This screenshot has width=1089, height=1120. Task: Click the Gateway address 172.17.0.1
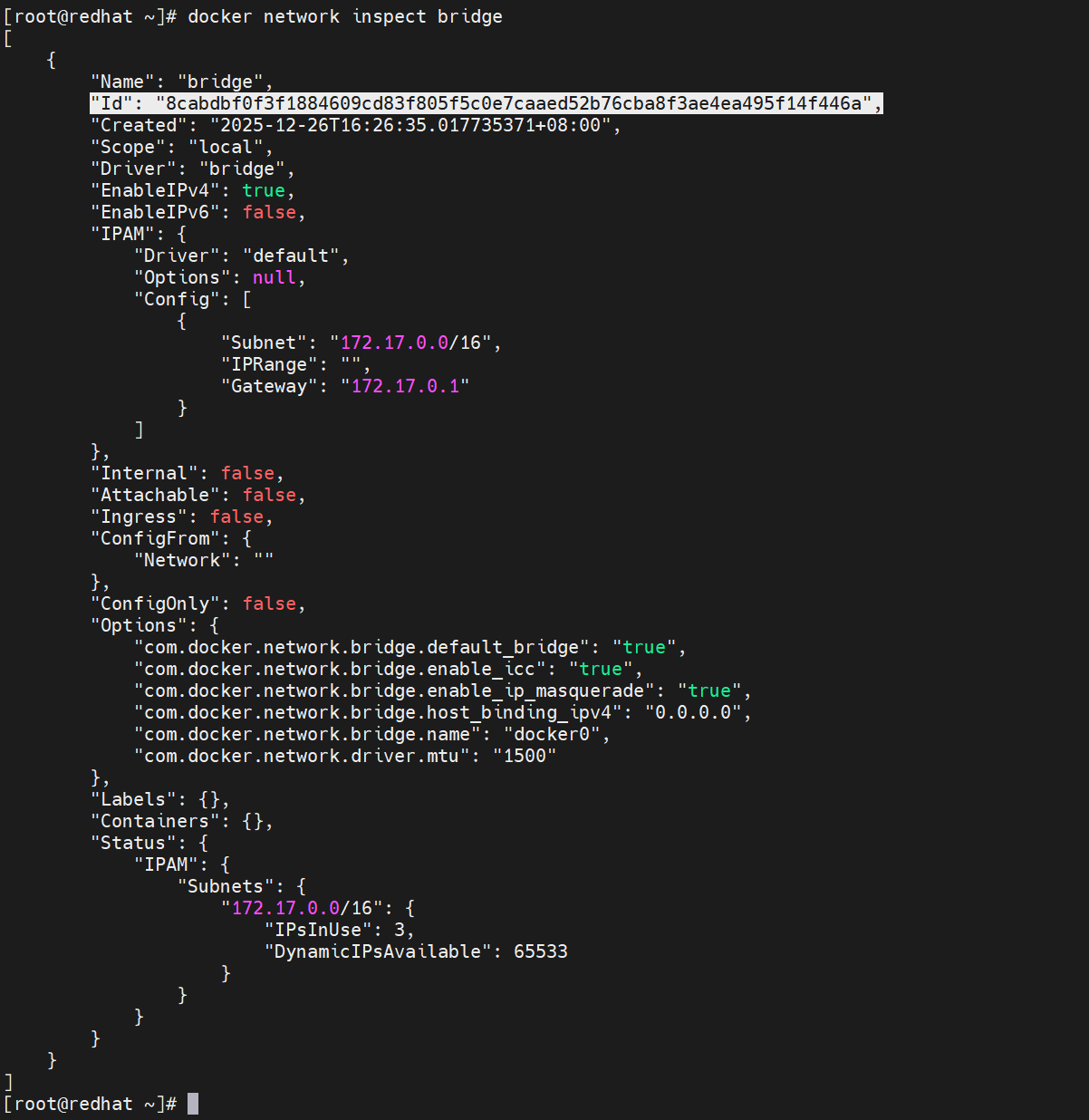pyautogui.click(x=405, y=386)
